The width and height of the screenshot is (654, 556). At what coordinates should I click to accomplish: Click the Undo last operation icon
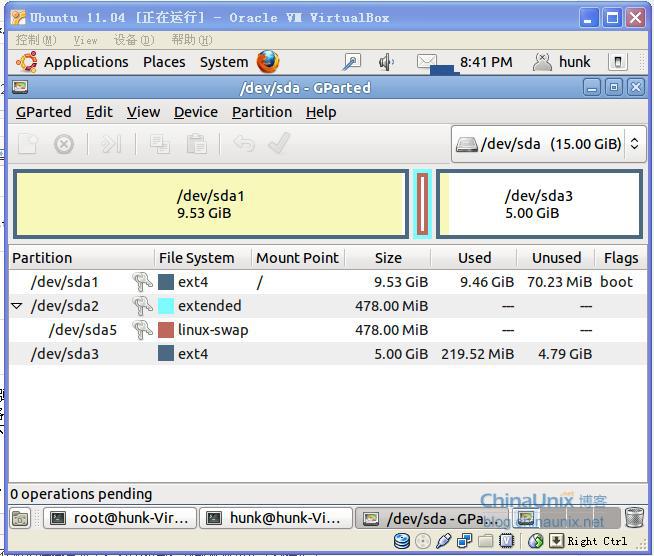[x=244, y=143]
